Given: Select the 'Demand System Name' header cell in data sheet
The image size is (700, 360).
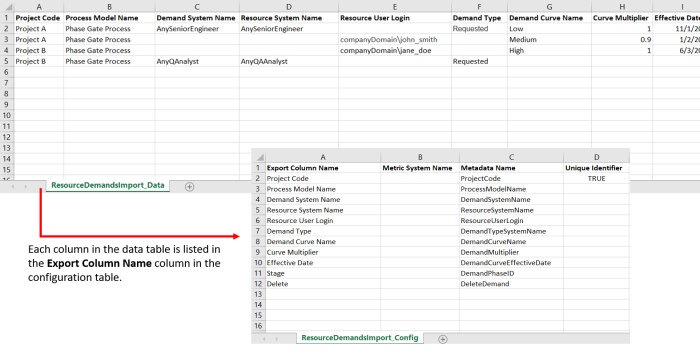Looking at the screenshot, I should [x=197, y=18].
